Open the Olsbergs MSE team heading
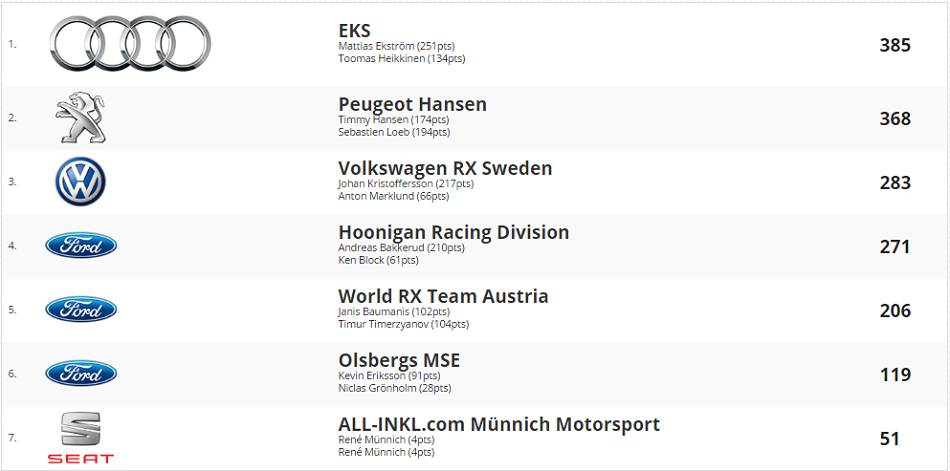This screenshot has height=471, width=950. pos(399,360)
